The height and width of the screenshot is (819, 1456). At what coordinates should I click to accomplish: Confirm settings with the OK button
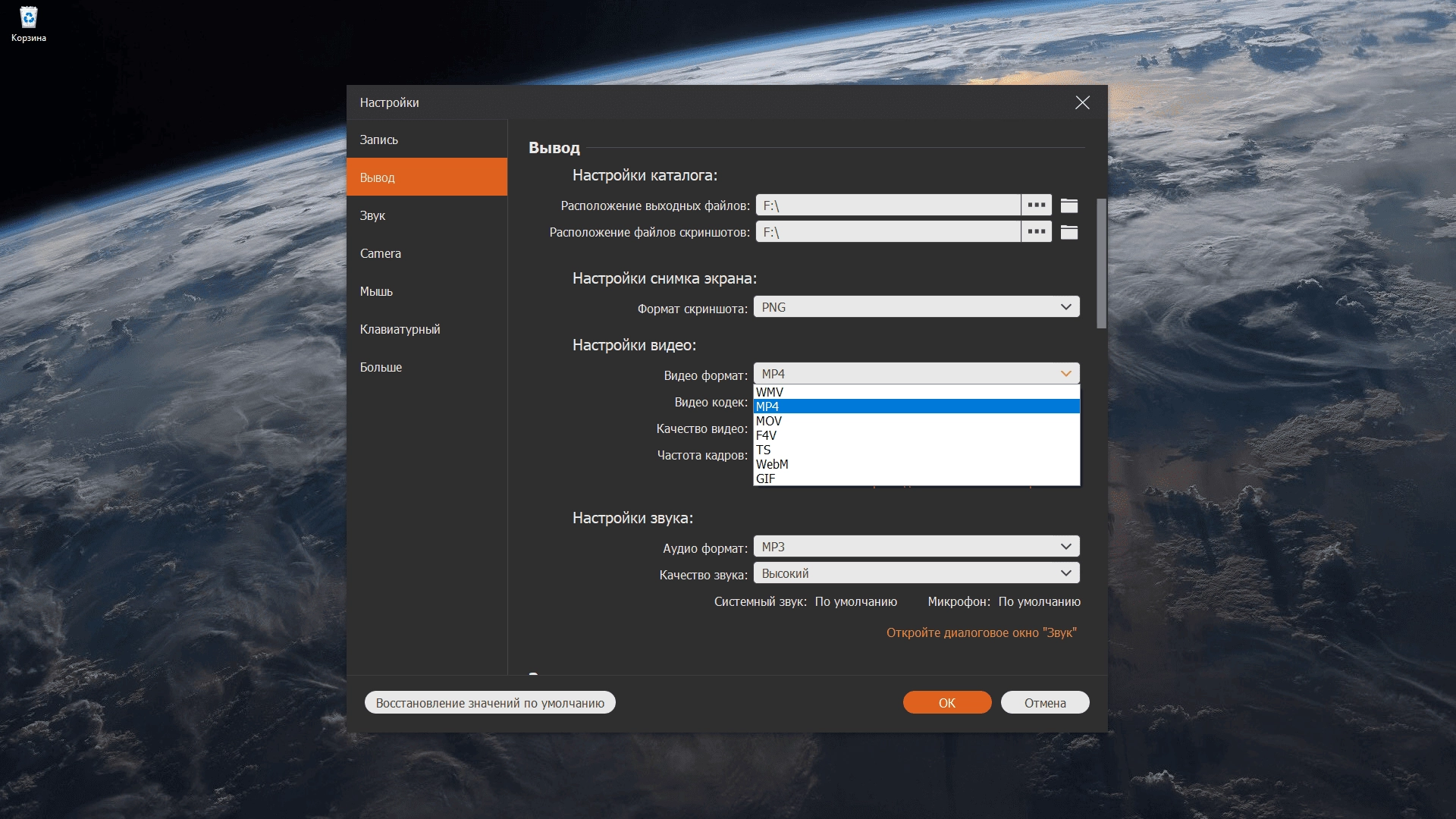pyautogui.click(x=947, y=703)
